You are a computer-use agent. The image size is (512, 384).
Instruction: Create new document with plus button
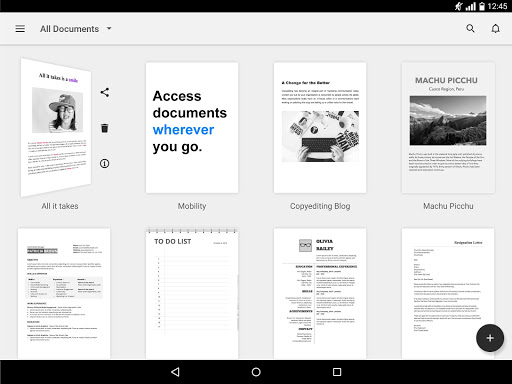(490, 338)
